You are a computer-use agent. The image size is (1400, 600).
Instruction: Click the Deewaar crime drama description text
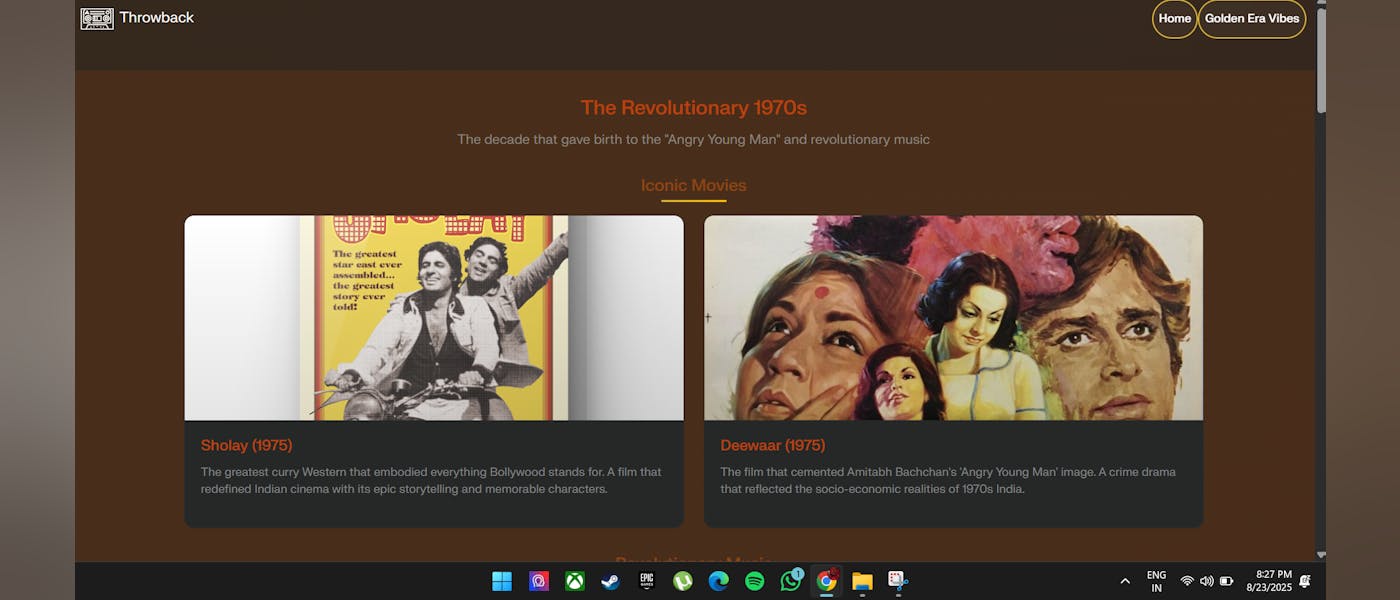[948, 481]
